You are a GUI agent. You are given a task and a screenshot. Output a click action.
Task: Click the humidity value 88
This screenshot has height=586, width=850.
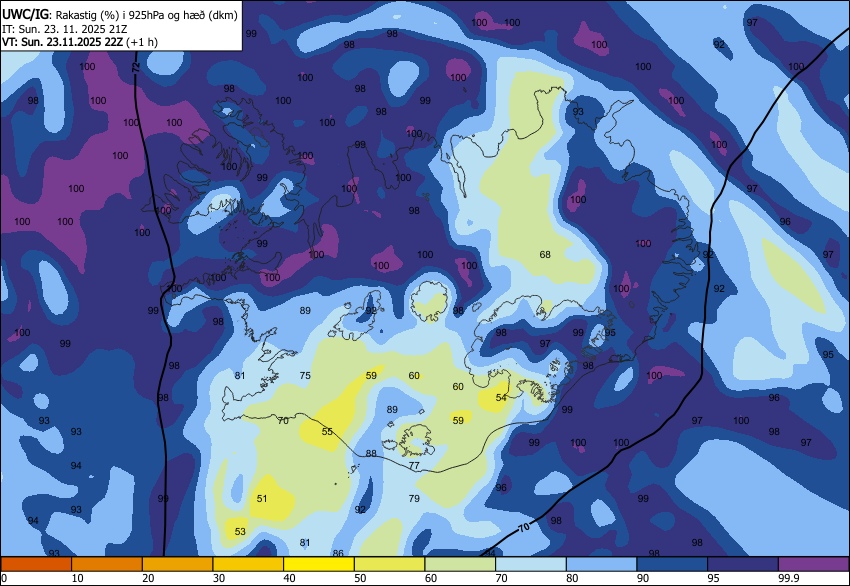pyautogui.click(x=371, y=453)
